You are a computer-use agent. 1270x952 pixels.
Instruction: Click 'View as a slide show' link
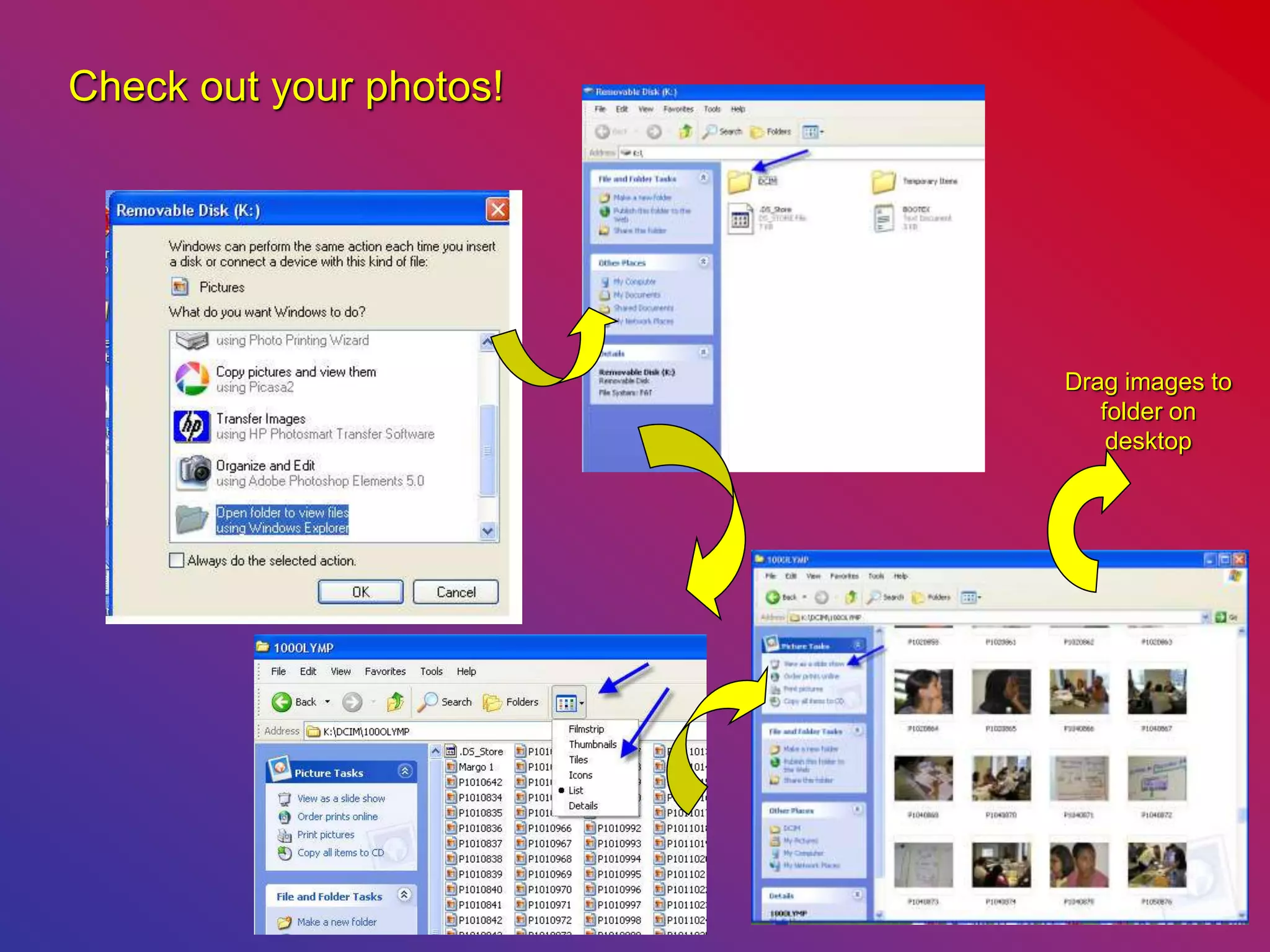[341, 798]
